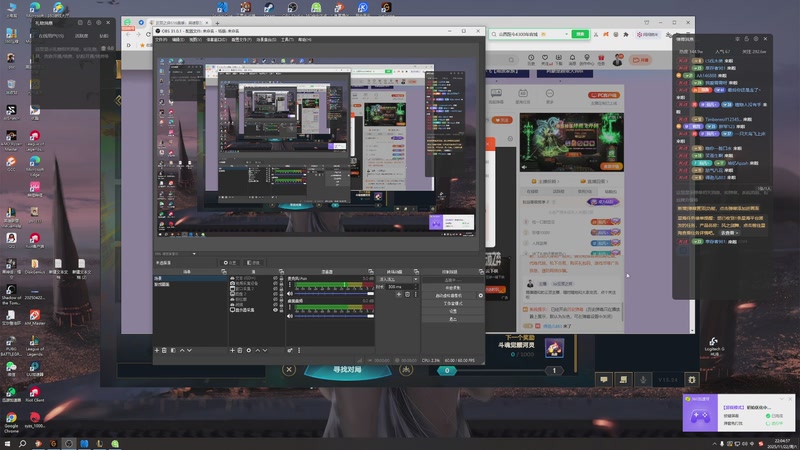Open the 帮助(H) menu in OBS
800x450 pixels.
(x=304, y=39)
